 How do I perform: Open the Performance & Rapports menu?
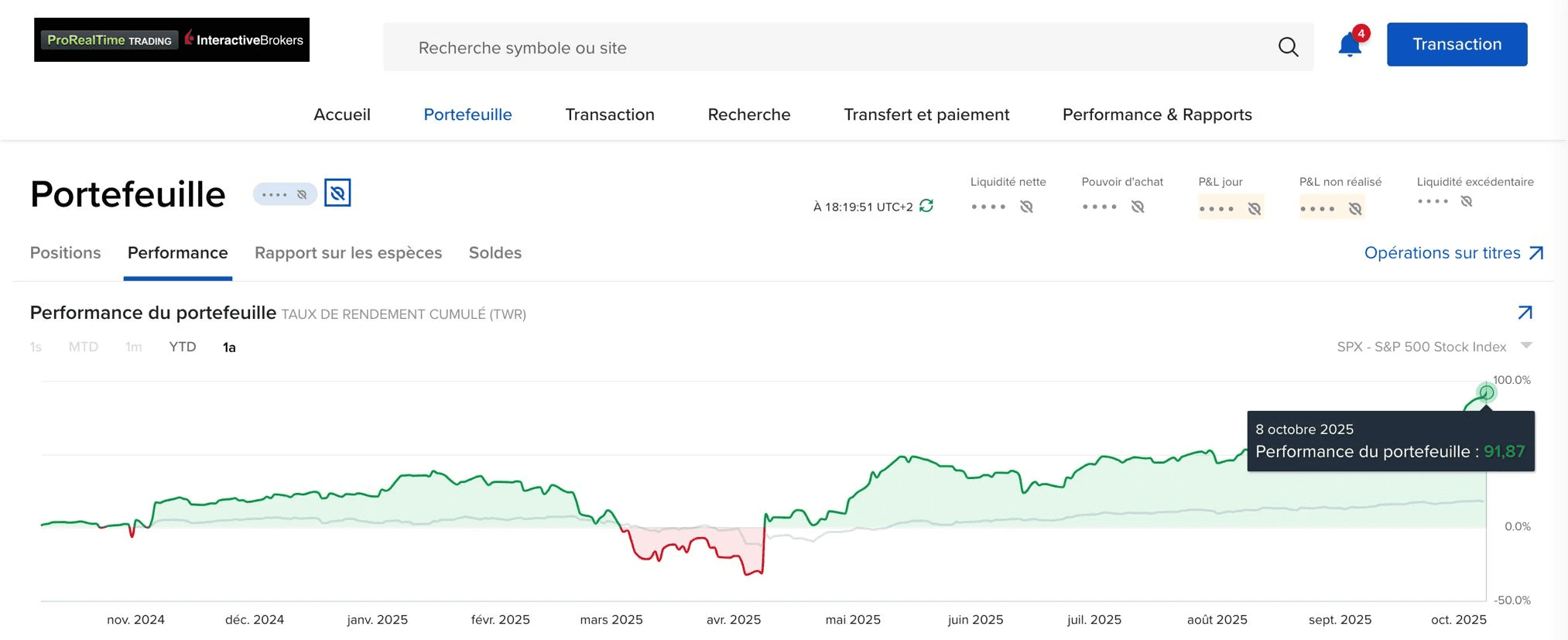click(1156, 115)
